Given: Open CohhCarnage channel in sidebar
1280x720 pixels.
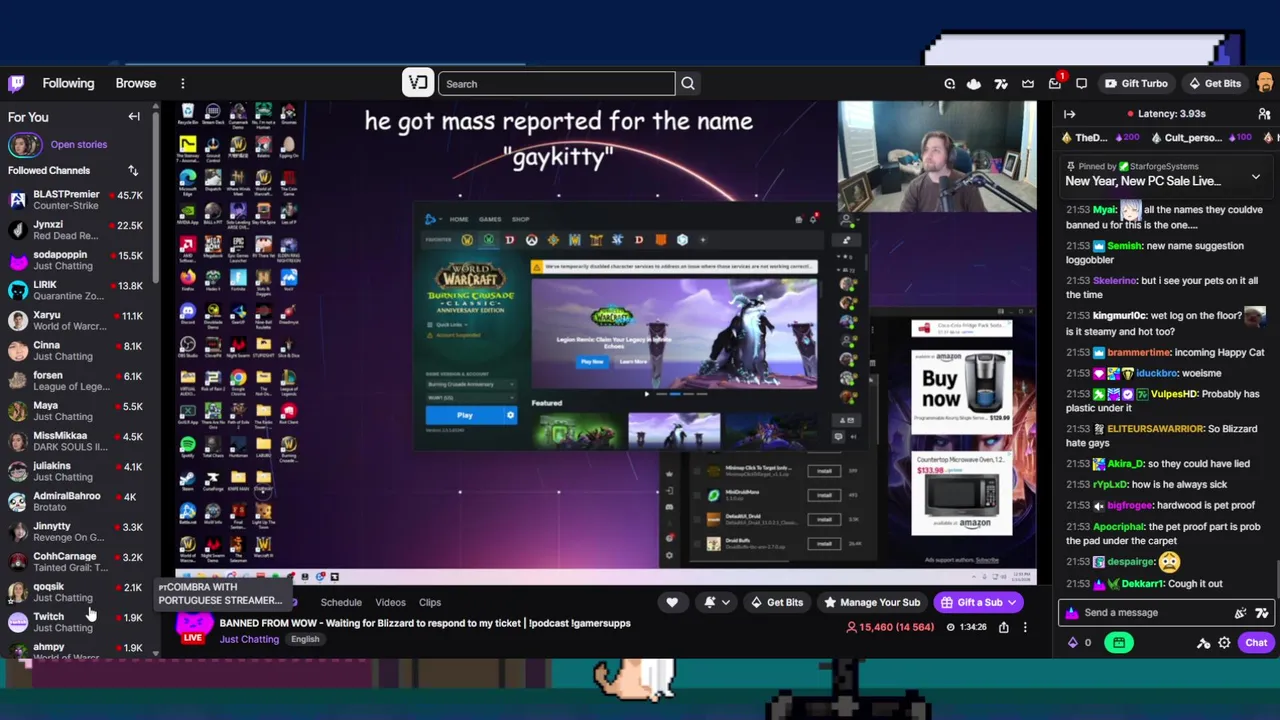Looking at the screenshot, I should coord(76,562).
